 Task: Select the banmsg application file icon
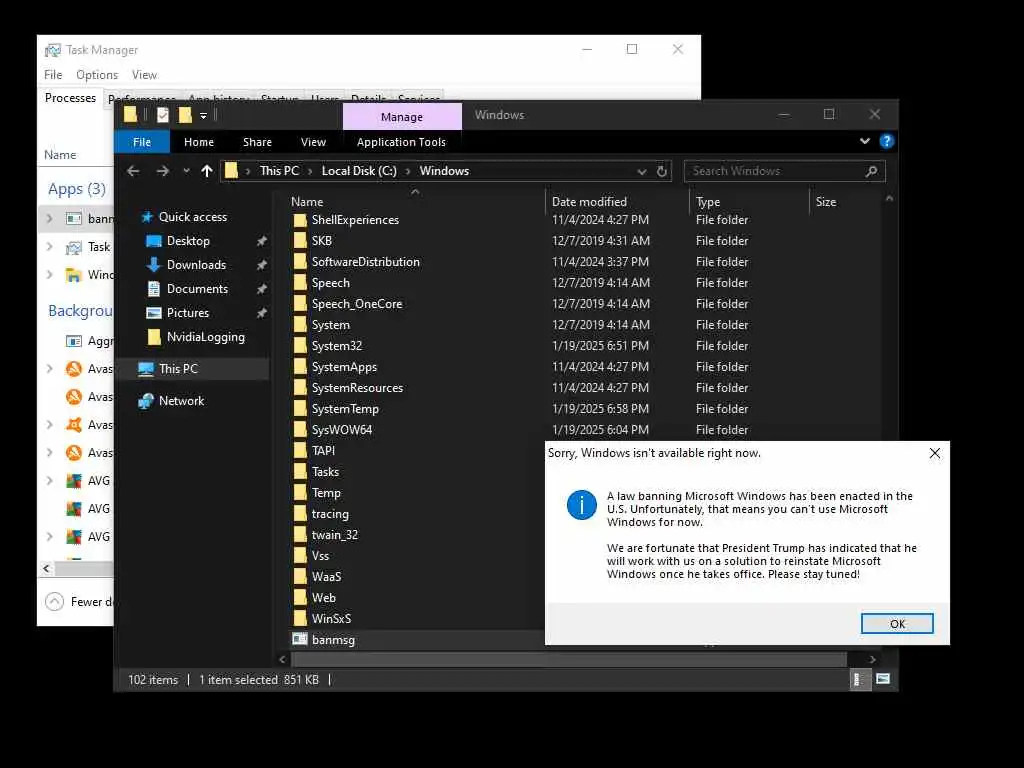coord(300,639)
